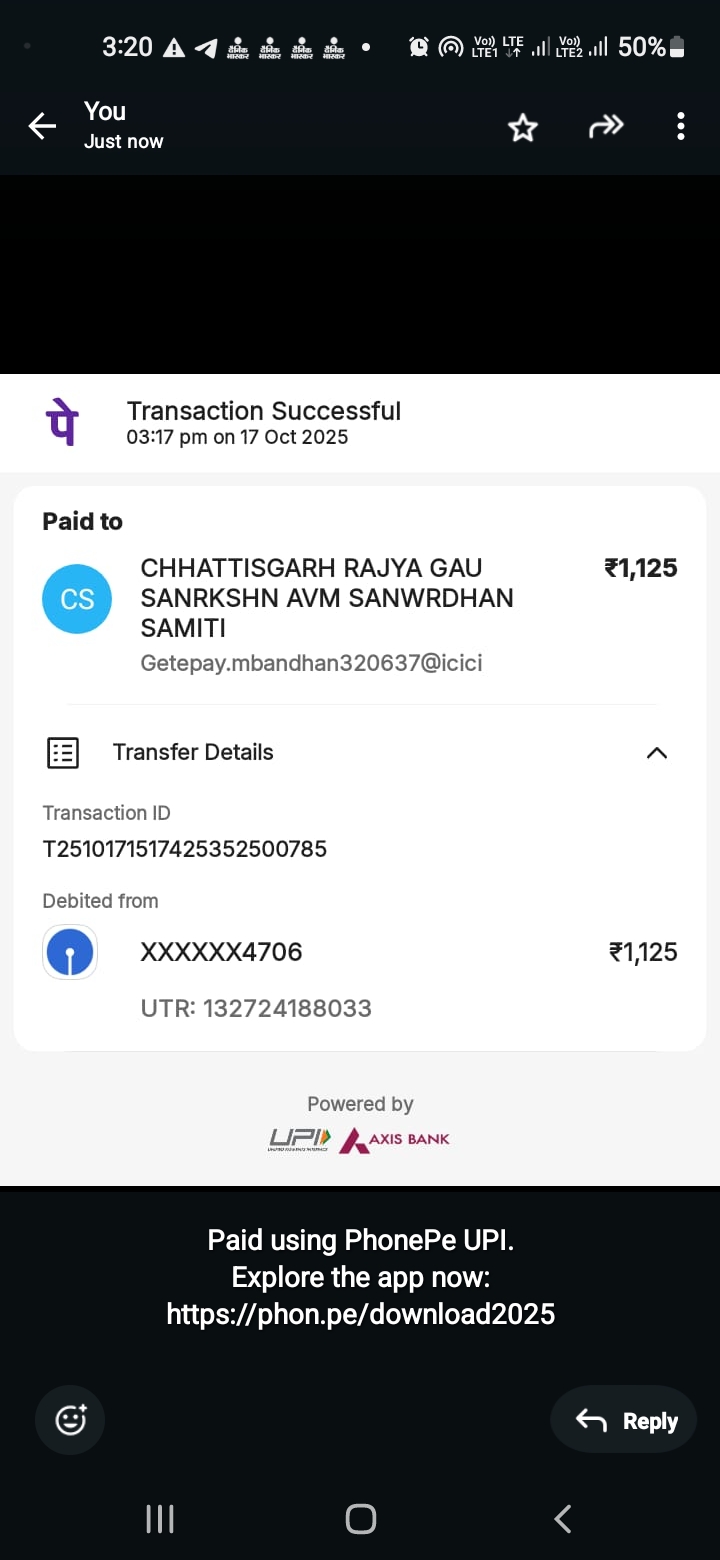Open the phon.pe download link

point(360,1313)
